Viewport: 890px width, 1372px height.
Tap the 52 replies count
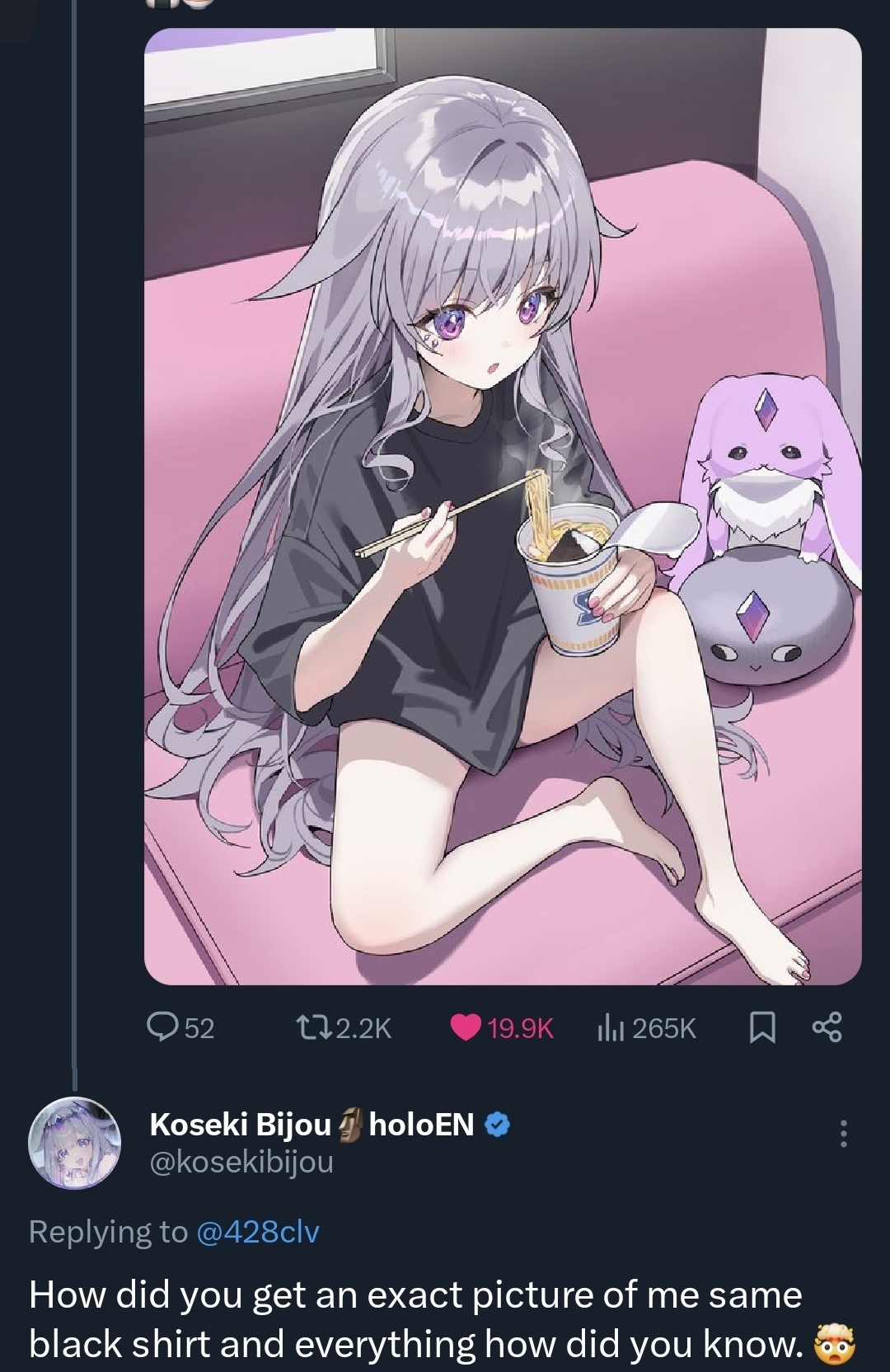click(199, 1028)
